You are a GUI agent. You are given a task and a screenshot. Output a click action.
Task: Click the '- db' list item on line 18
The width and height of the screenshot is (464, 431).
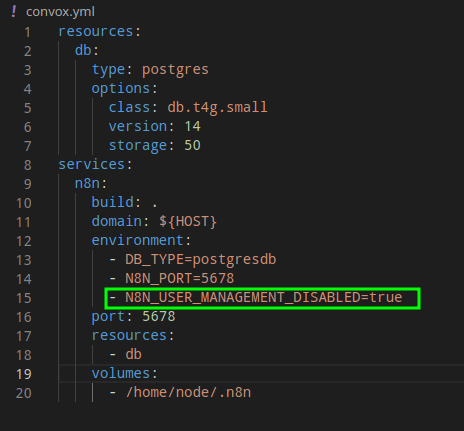point(126,354)
